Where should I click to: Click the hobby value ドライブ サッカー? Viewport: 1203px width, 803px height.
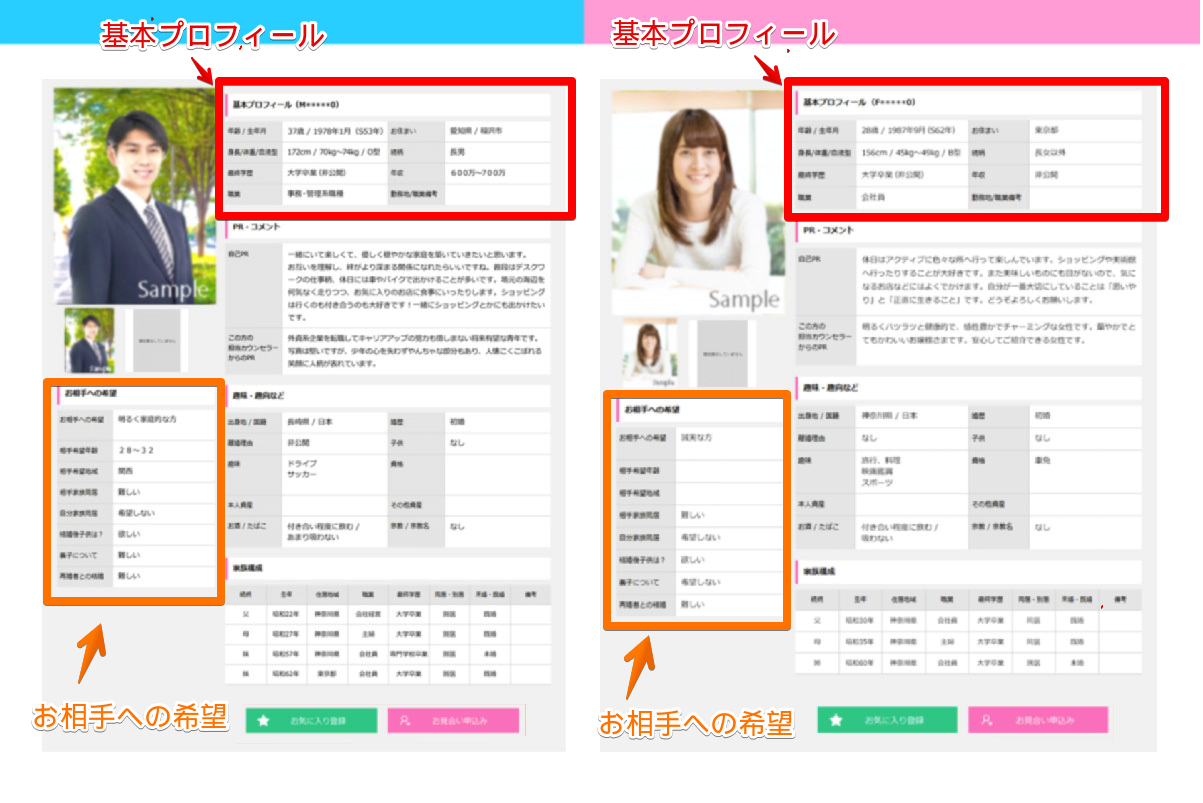(303, 471)
